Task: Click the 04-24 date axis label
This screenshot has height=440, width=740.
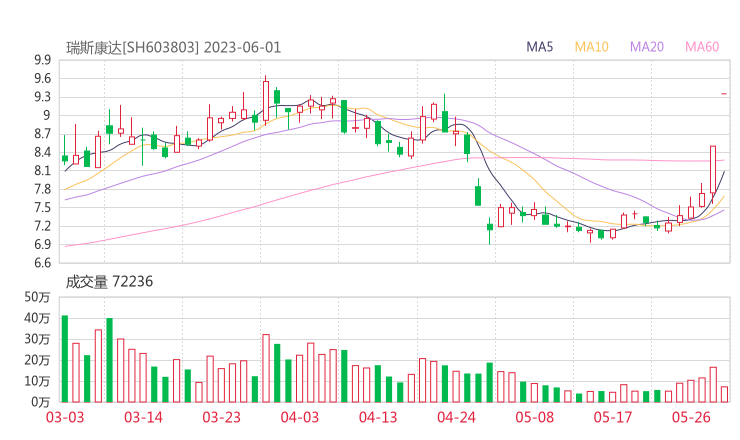Action: [x=456, y=417]
